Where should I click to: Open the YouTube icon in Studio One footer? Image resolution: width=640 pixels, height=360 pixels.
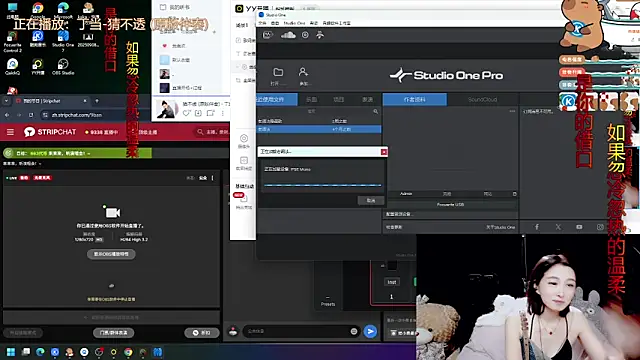(579, 227)
